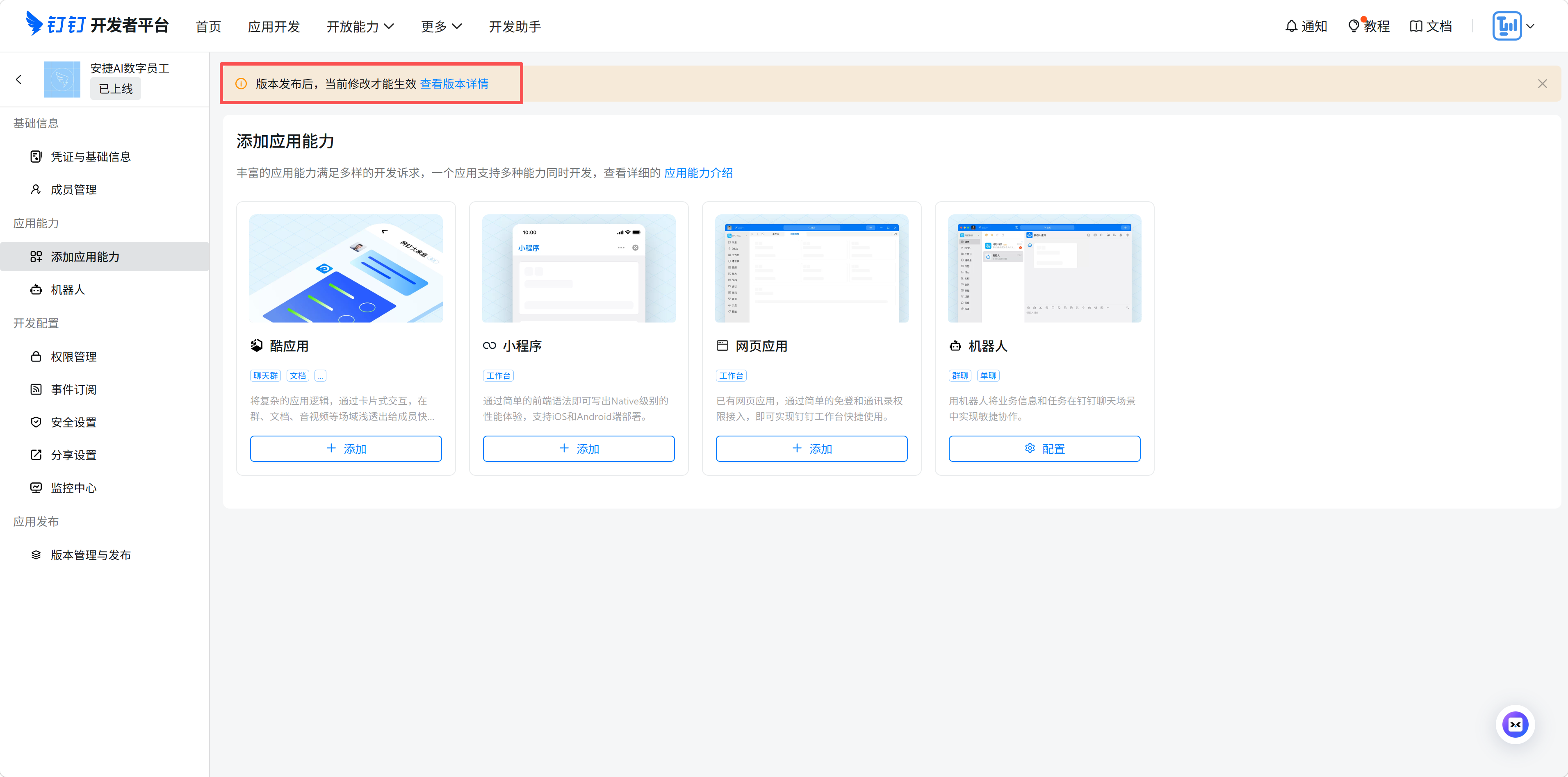Viewport: 1568px width, 777px height.
Task: Open 安全设置 in the sidebar
Action: coord(105,422)
